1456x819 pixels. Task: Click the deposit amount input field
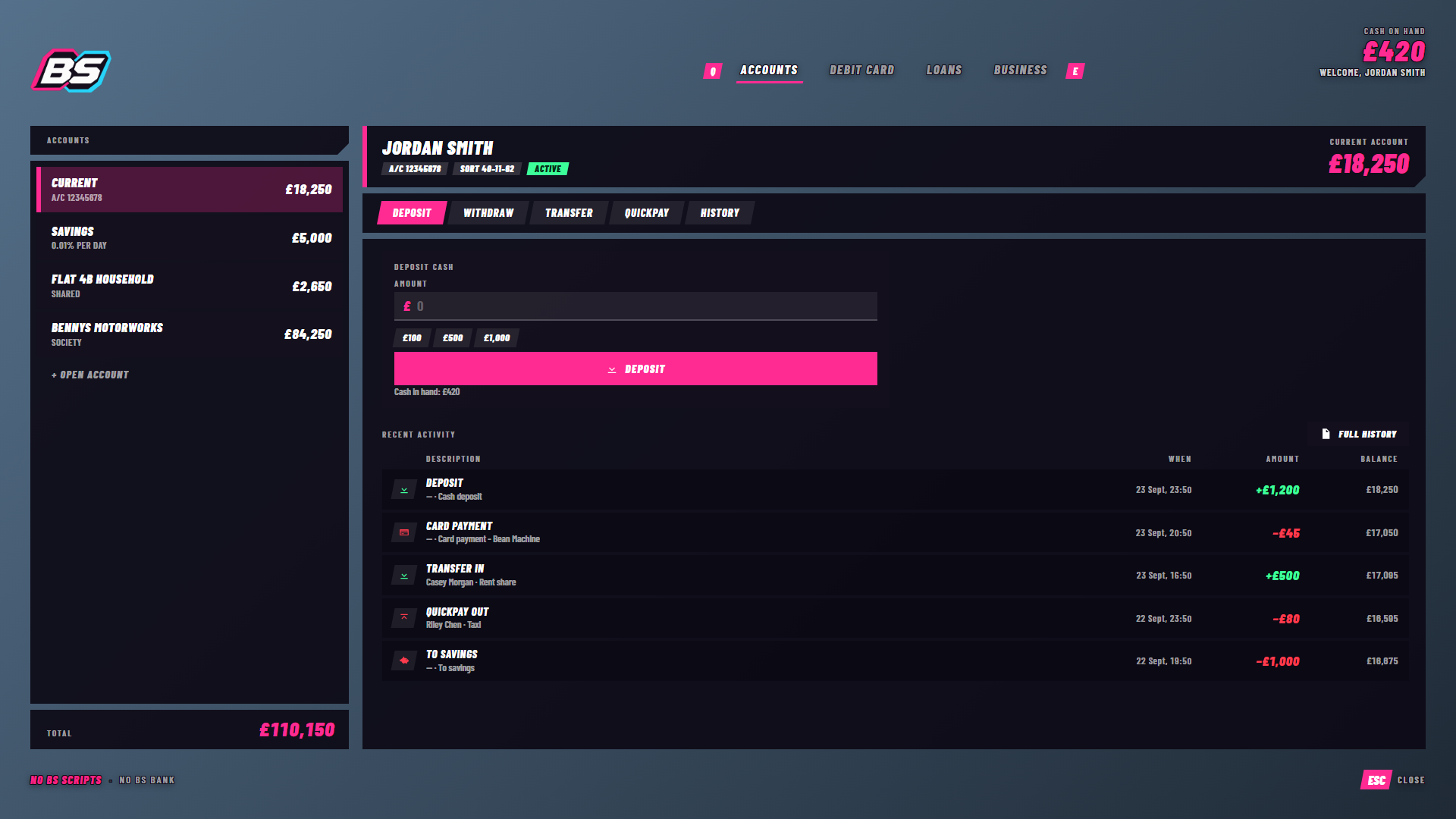pyautogui.click(x=635, y=306)
